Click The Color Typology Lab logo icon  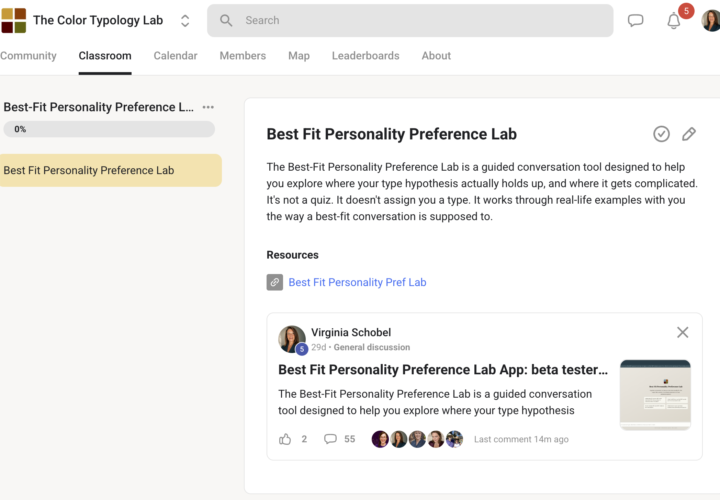tap(13, 20)
